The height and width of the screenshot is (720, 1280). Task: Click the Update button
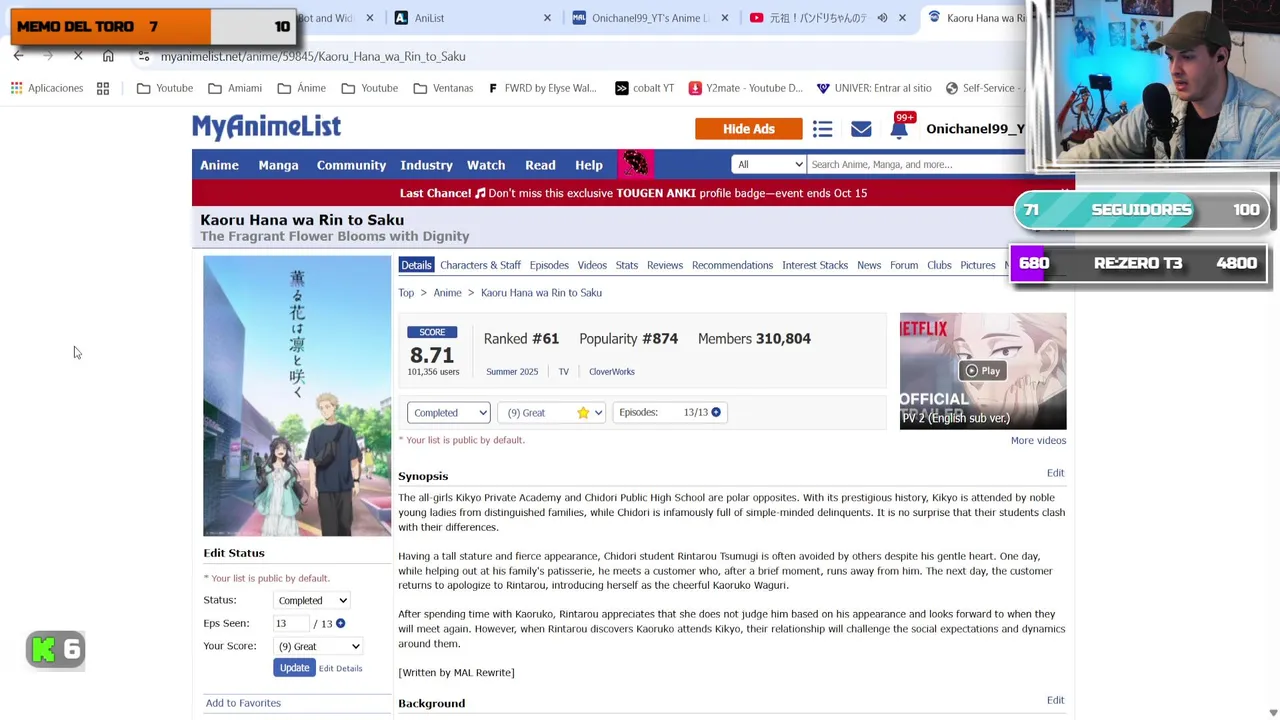tap(294, 668)
